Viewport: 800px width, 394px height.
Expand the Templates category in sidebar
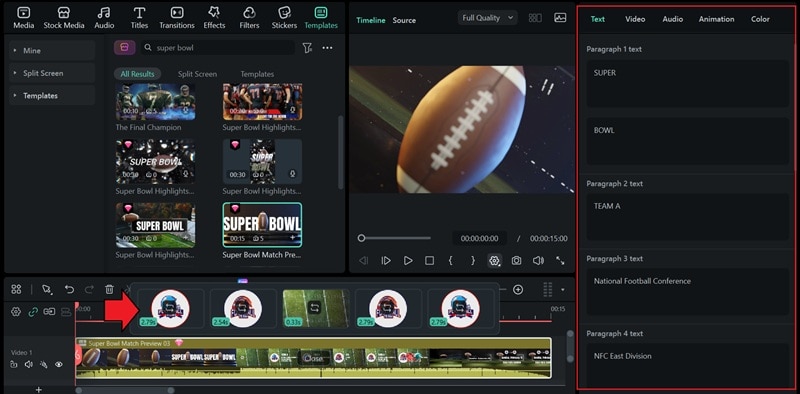pyautogui.click(x=52, y=95)
